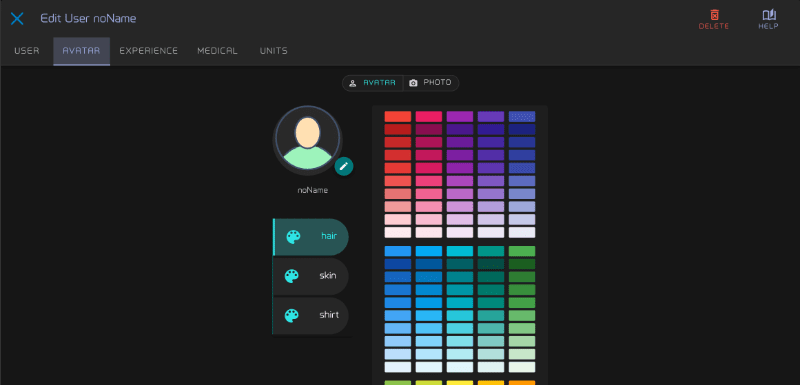Pick the lightest lavender swatch under indigo column
Image resolution: width=800 pixels, height=385 pixels.
[522, 233]
